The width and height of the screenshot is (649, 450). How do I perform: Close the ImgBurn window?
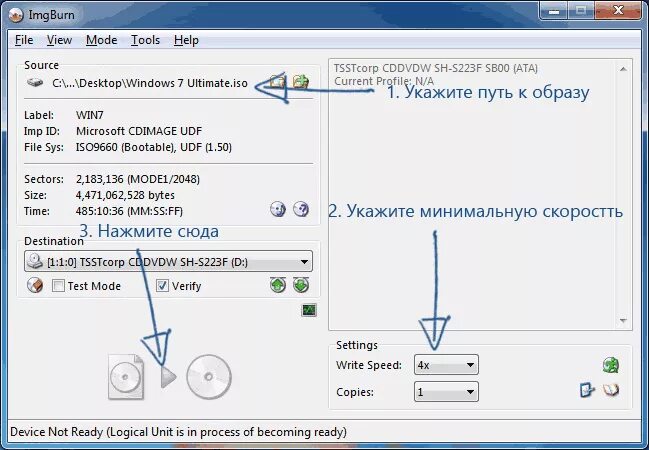coord(619,11)
